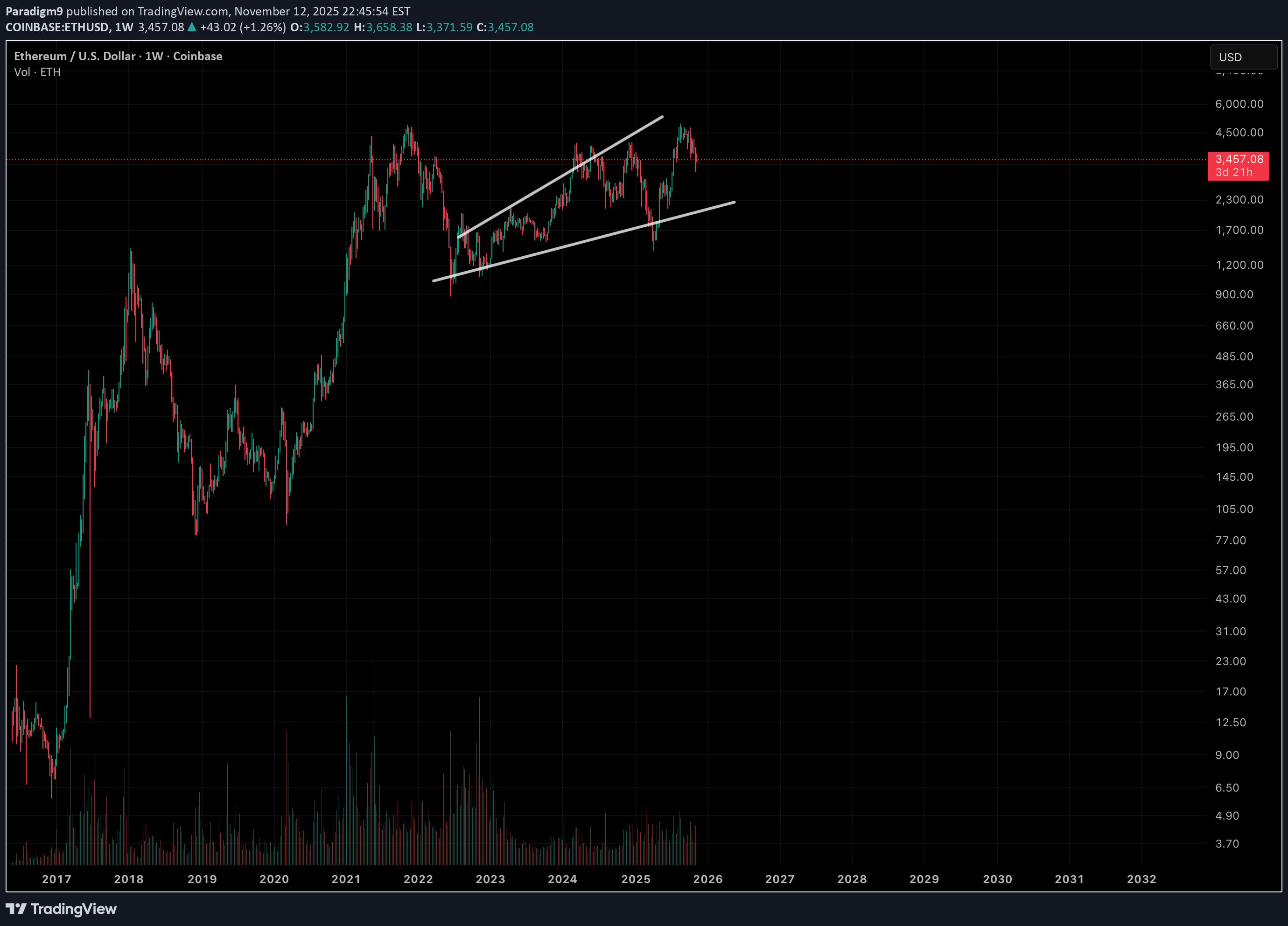The width and height of the screenshot is (1288, 926).
Task: Click the red dotted current price line
Action: [909, 160]
